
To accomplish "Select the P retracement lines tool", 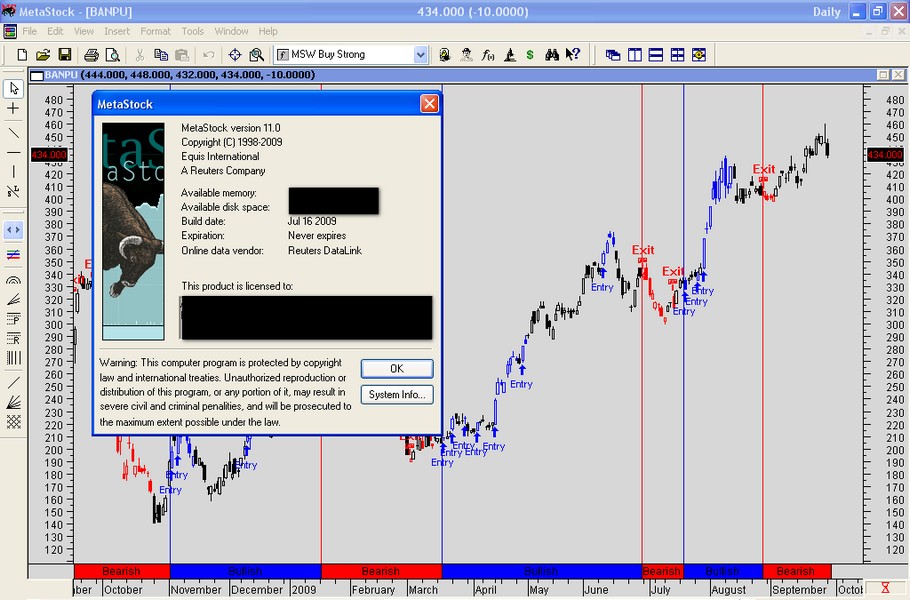I will coord(13,319).
